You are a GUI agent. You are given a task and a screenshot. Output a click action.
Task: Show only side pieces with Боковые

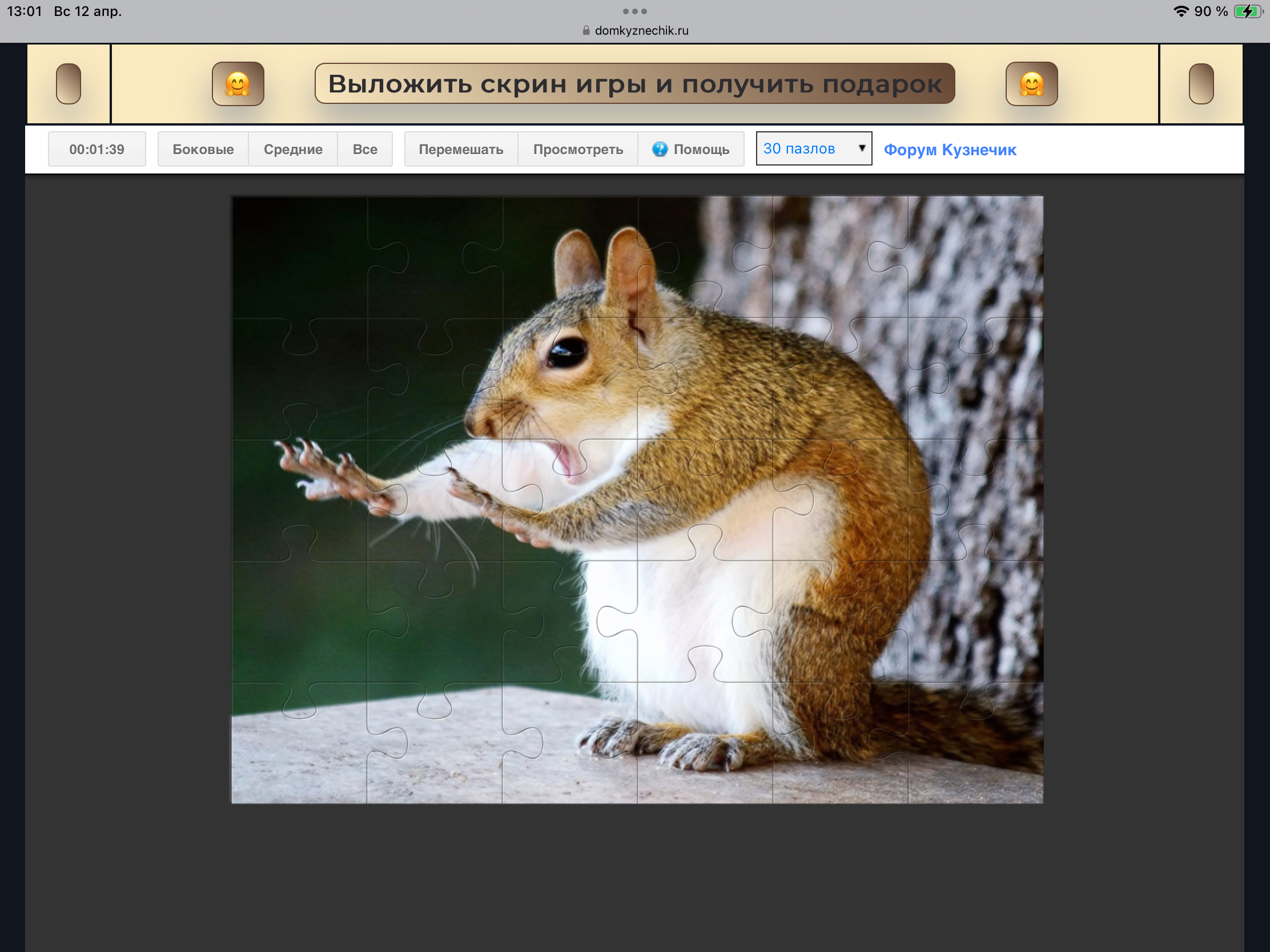pos(203,149)
